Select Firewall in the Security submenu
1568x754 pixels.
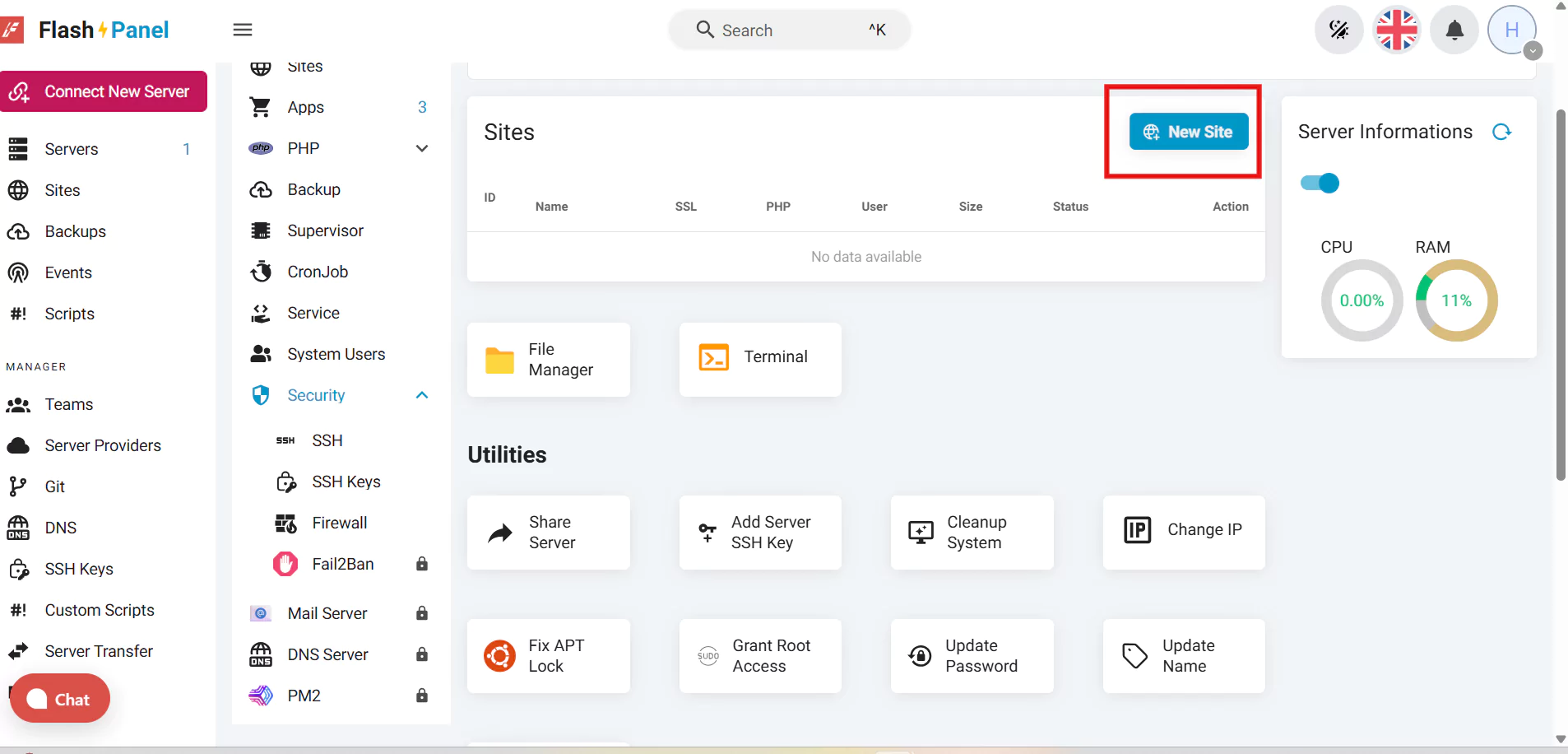[x=339, y=524]
